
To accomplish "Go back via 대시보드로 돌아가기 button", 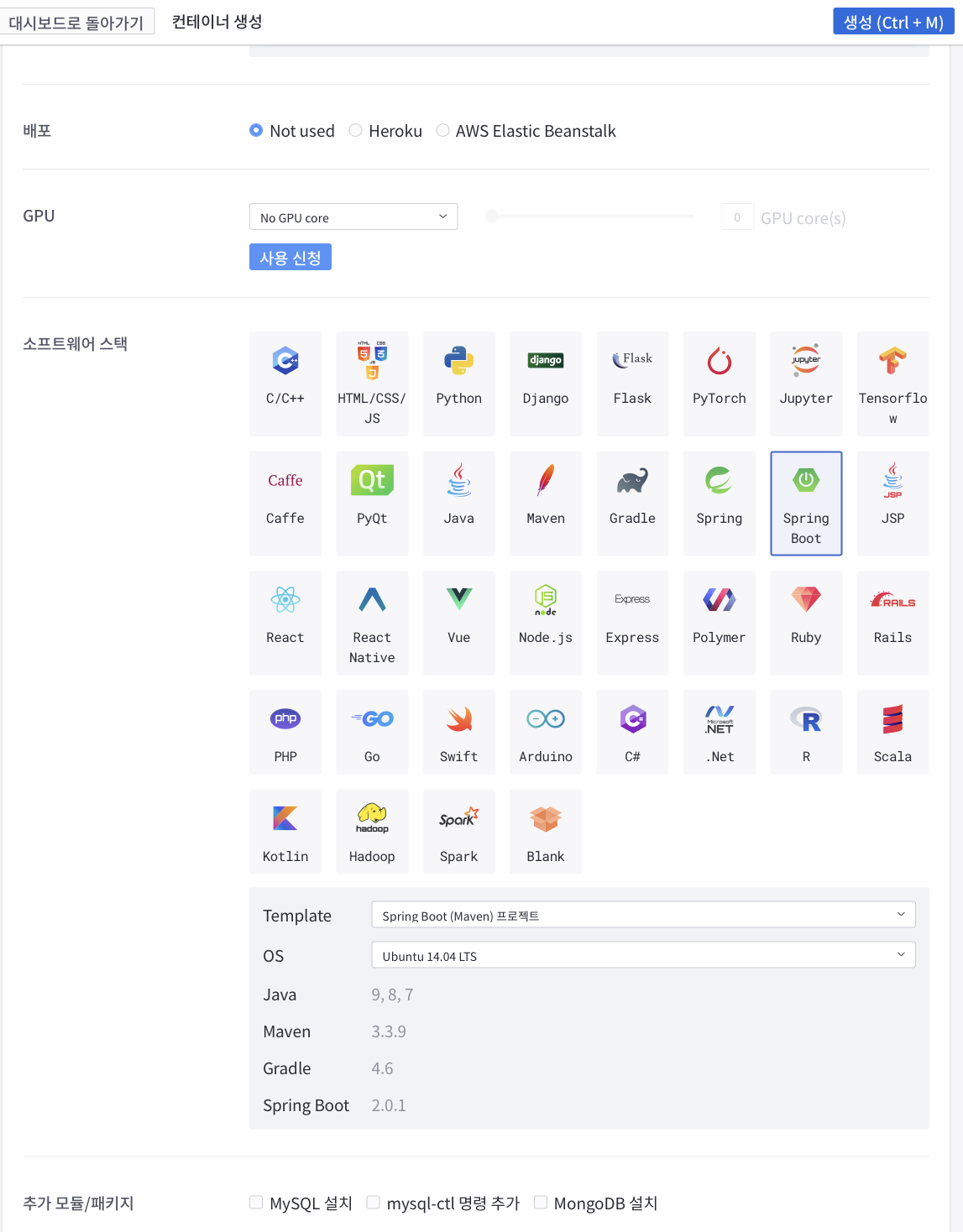I will pos(76,22).
